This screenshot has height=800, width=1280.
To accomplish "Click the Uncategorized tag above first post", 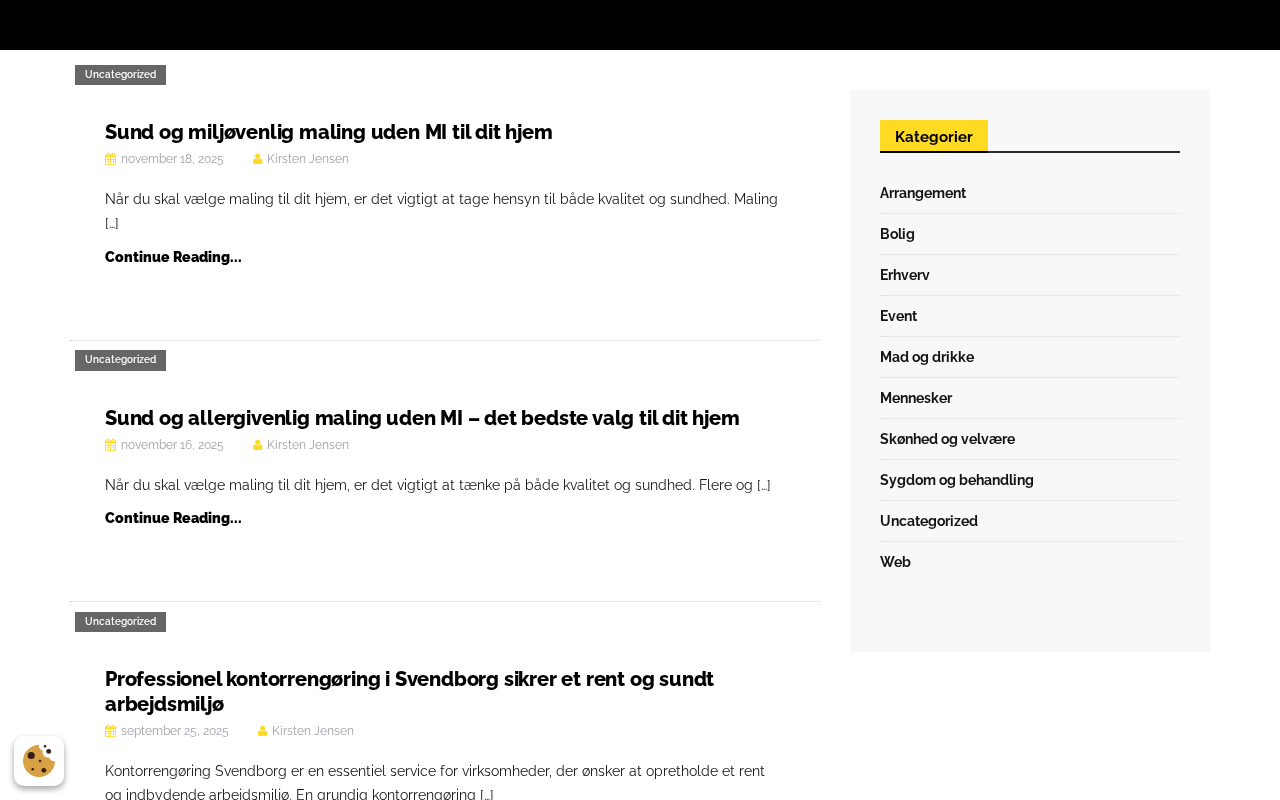I will coord(120,75).
